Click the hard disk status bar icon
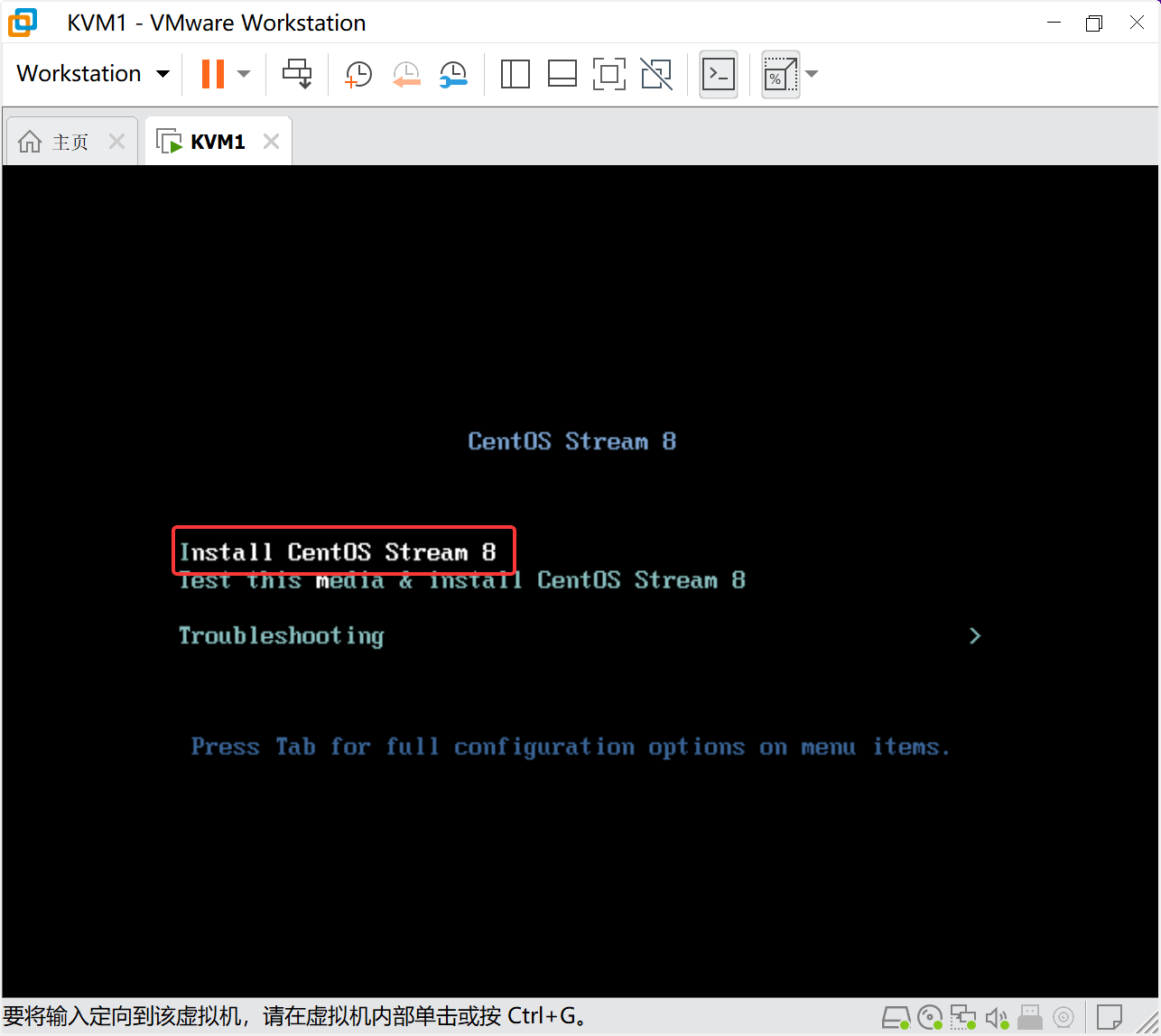Screen dimensions: 1161x1036 pyautogui.click(x=896, y=1018)
